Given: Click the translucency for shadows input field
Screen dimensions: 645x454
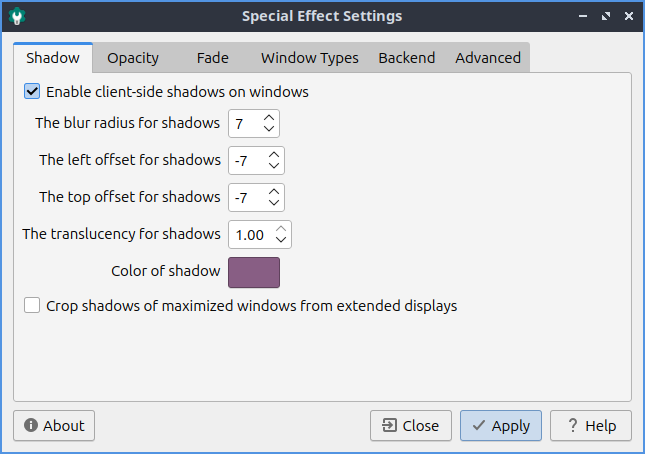Looking at the screenshot, I should 250,235.
